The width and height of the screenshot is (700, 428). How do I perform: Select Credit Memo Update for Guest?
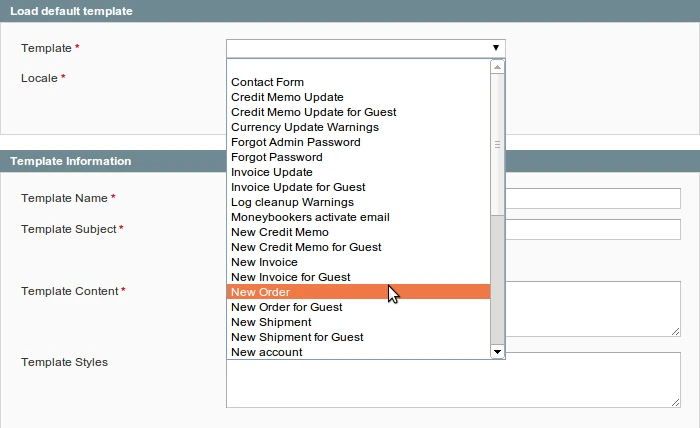(358, 112)
